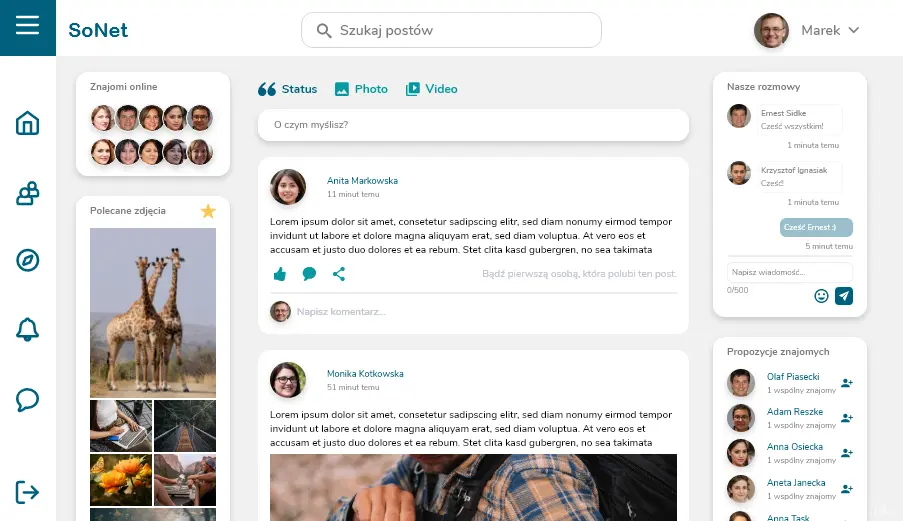Send the chat message
The height and width of the screenshot is (521, 903).
pyautogui.click(x=844, y=296)
